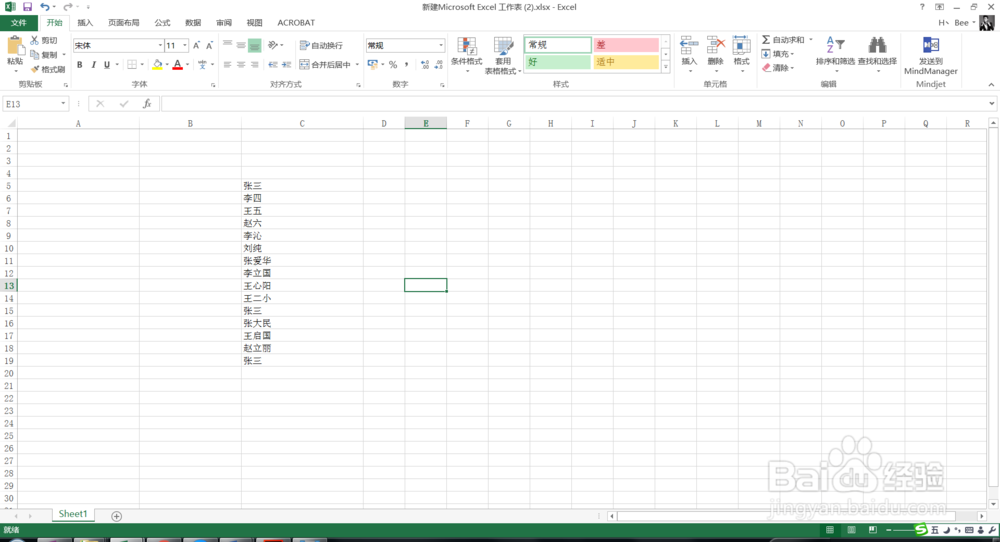Open the ACROBAT tab
This screenshot has width=1000, height=542.
tap(296, 22)
